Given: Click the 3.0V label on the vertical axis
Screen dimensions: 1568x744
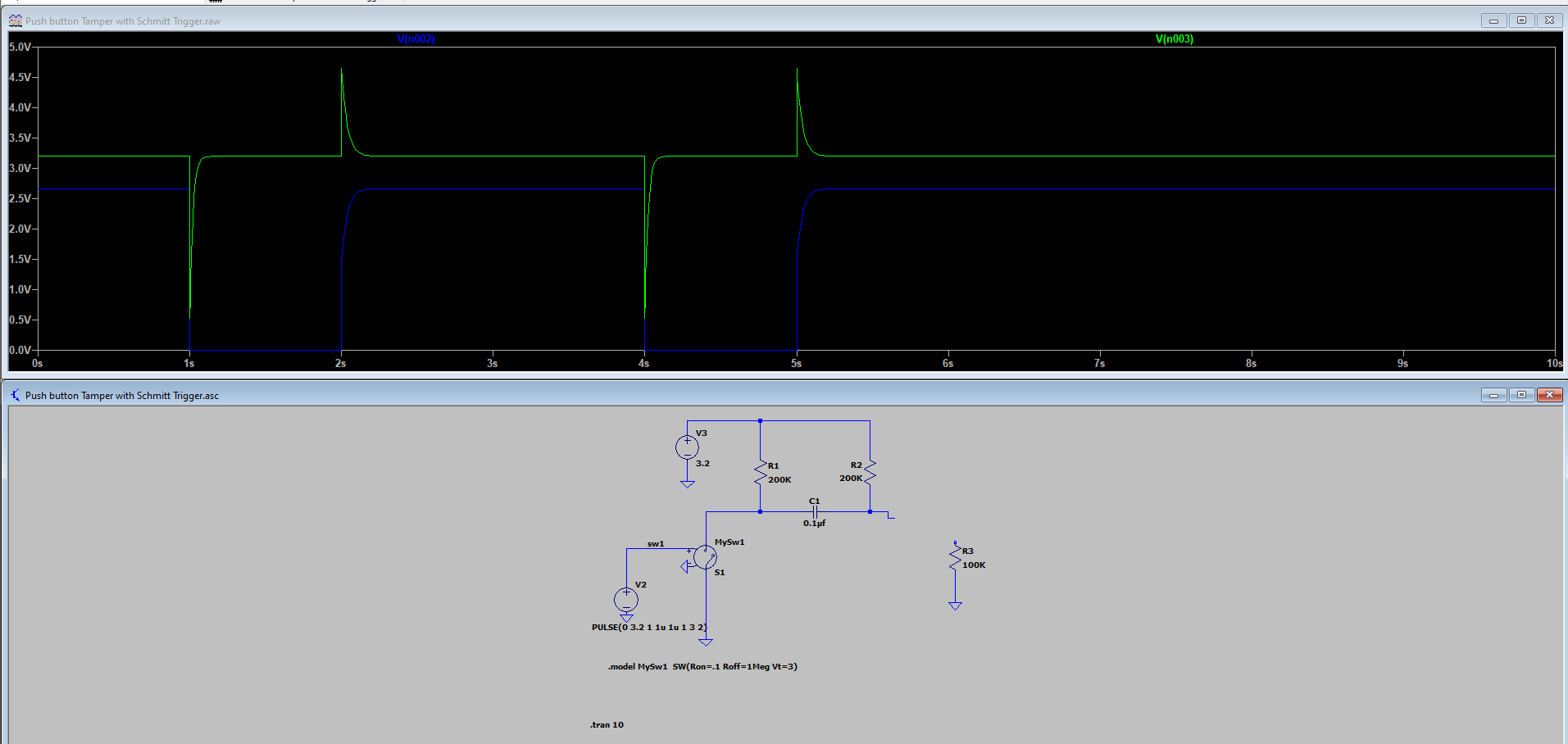Looking at the screenshot, I should pos(20,168).
